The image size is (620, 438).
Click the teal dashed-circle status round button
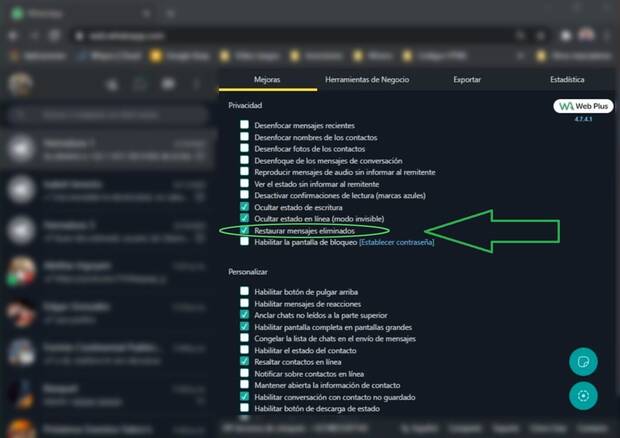pos(583,396)
